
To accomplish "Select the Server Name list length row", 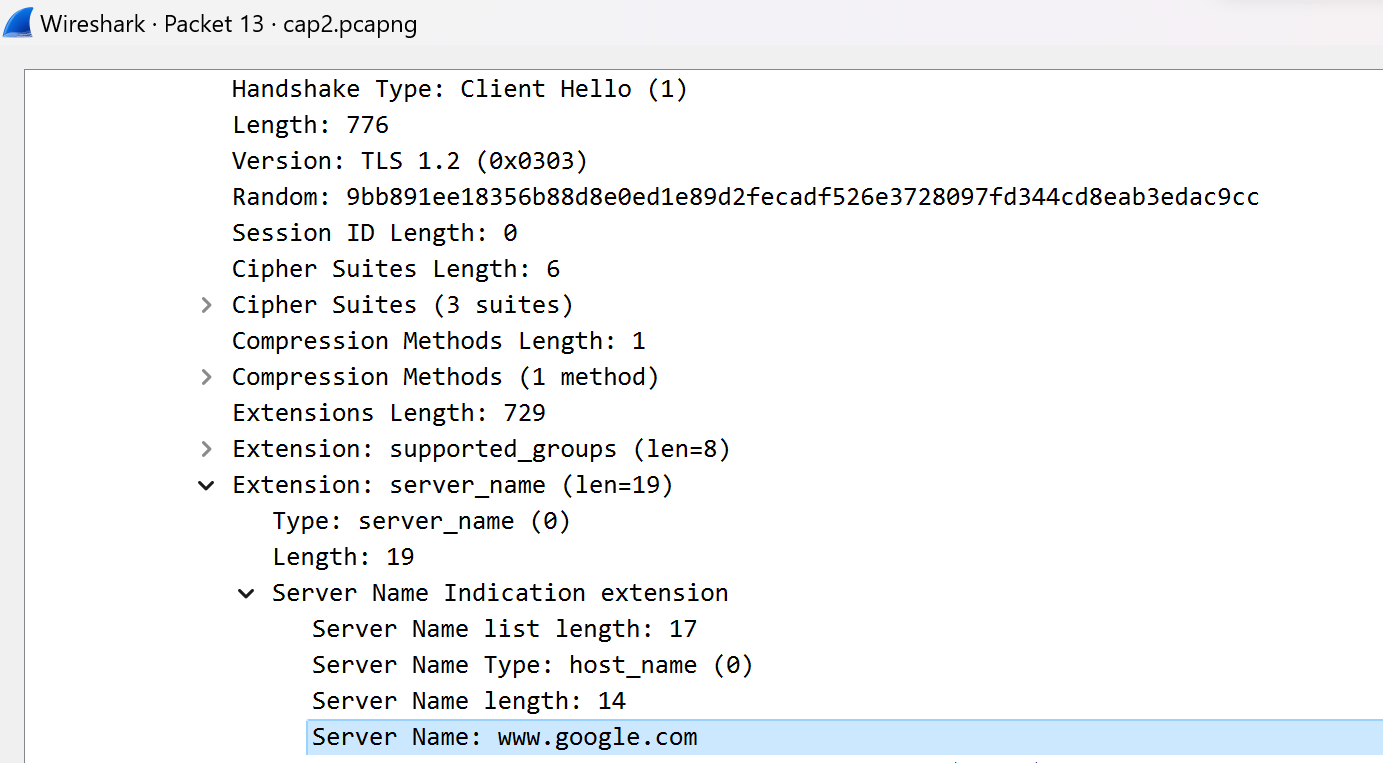I will click(504, 629).
